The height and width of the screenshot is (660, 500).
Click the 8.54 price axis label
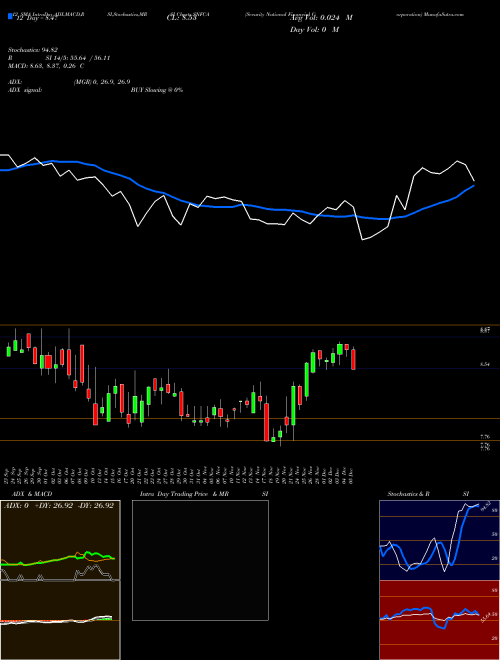tap(485, 365)
